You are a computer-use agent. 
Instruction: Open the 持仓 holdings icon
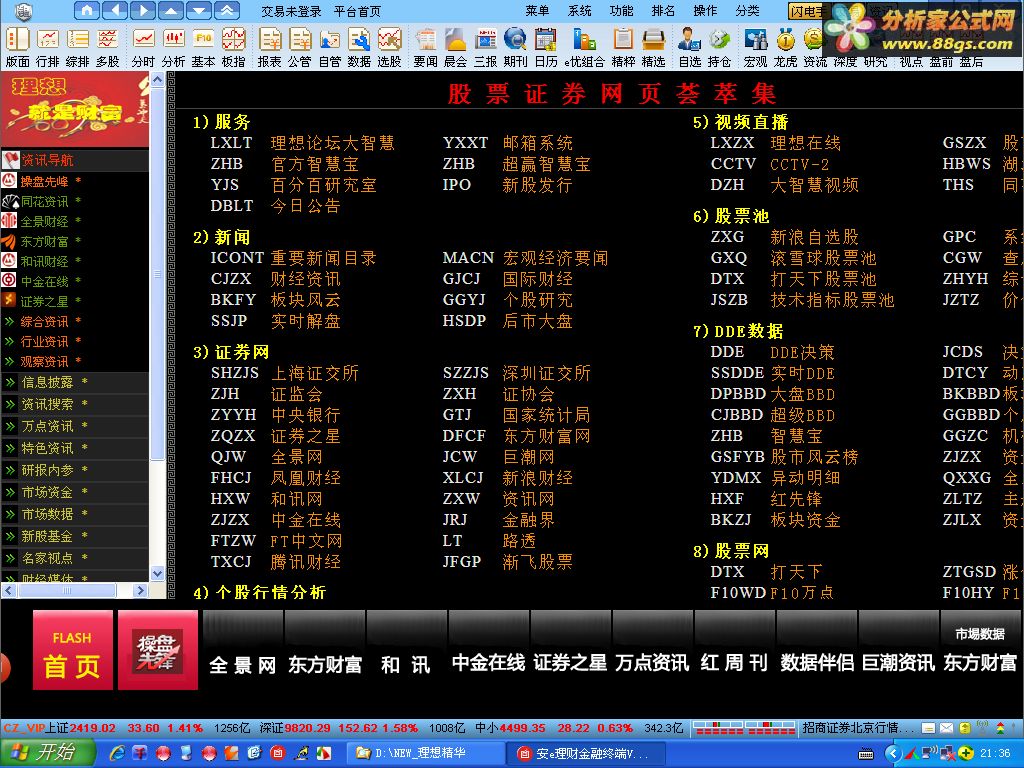tap(719, 47)
